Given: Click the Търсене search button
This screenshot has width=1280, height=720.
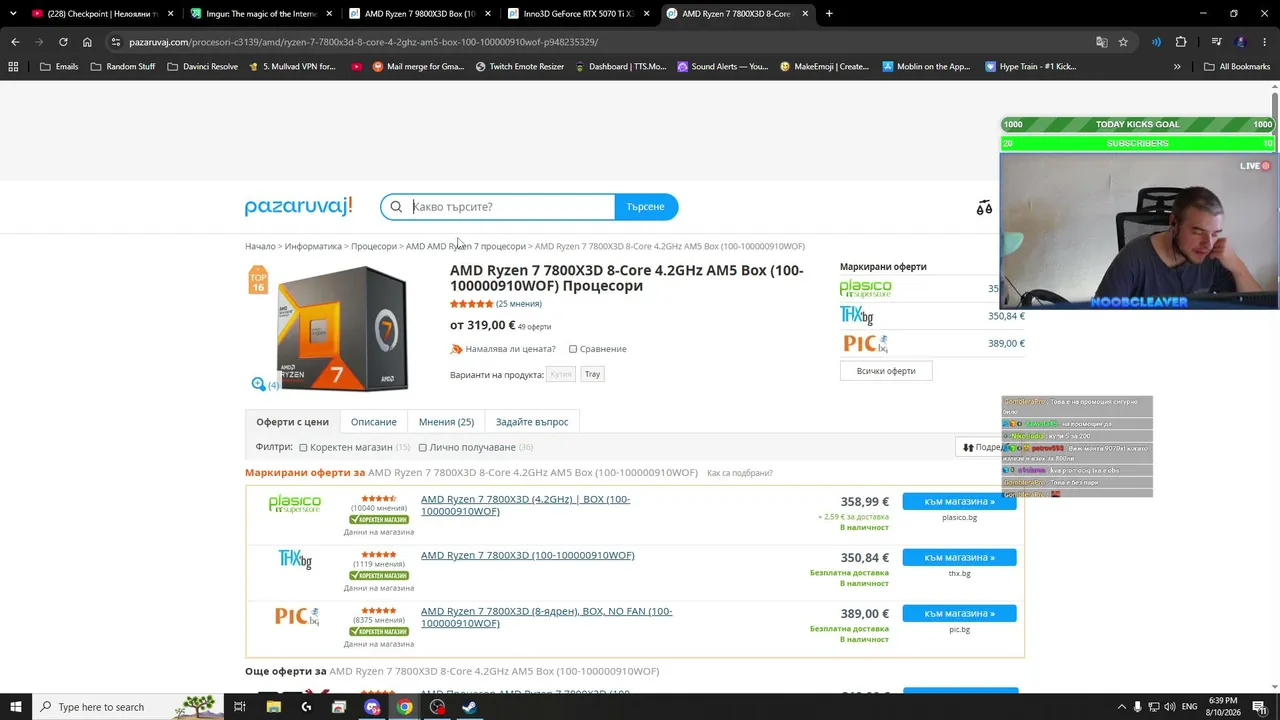Looking at the screenshot, I should coord(646,207).
